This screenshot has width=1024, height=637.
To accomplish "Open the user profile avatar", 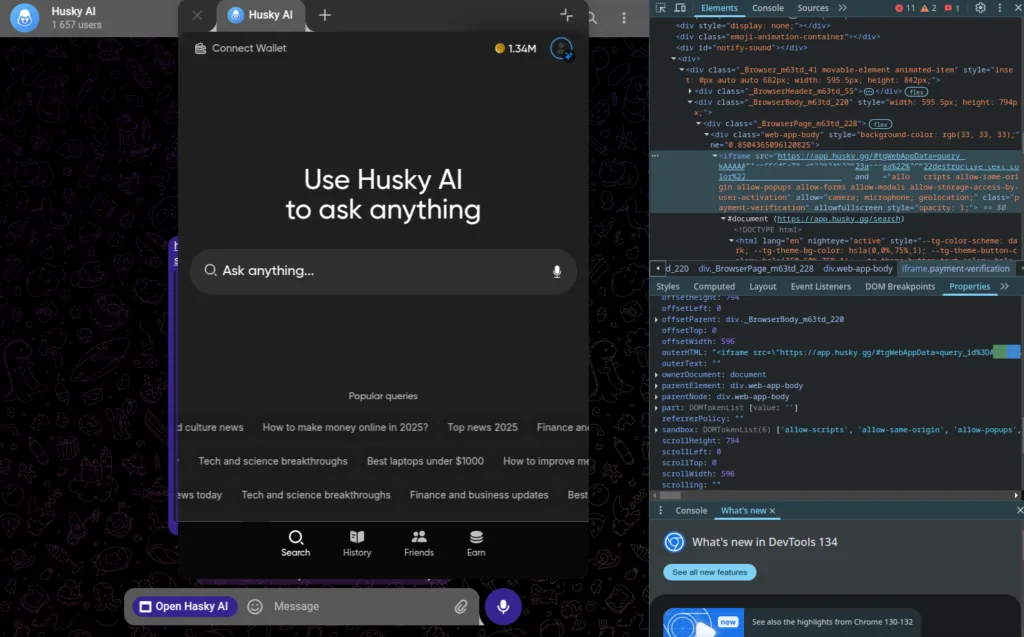I will tap(562, 48).
